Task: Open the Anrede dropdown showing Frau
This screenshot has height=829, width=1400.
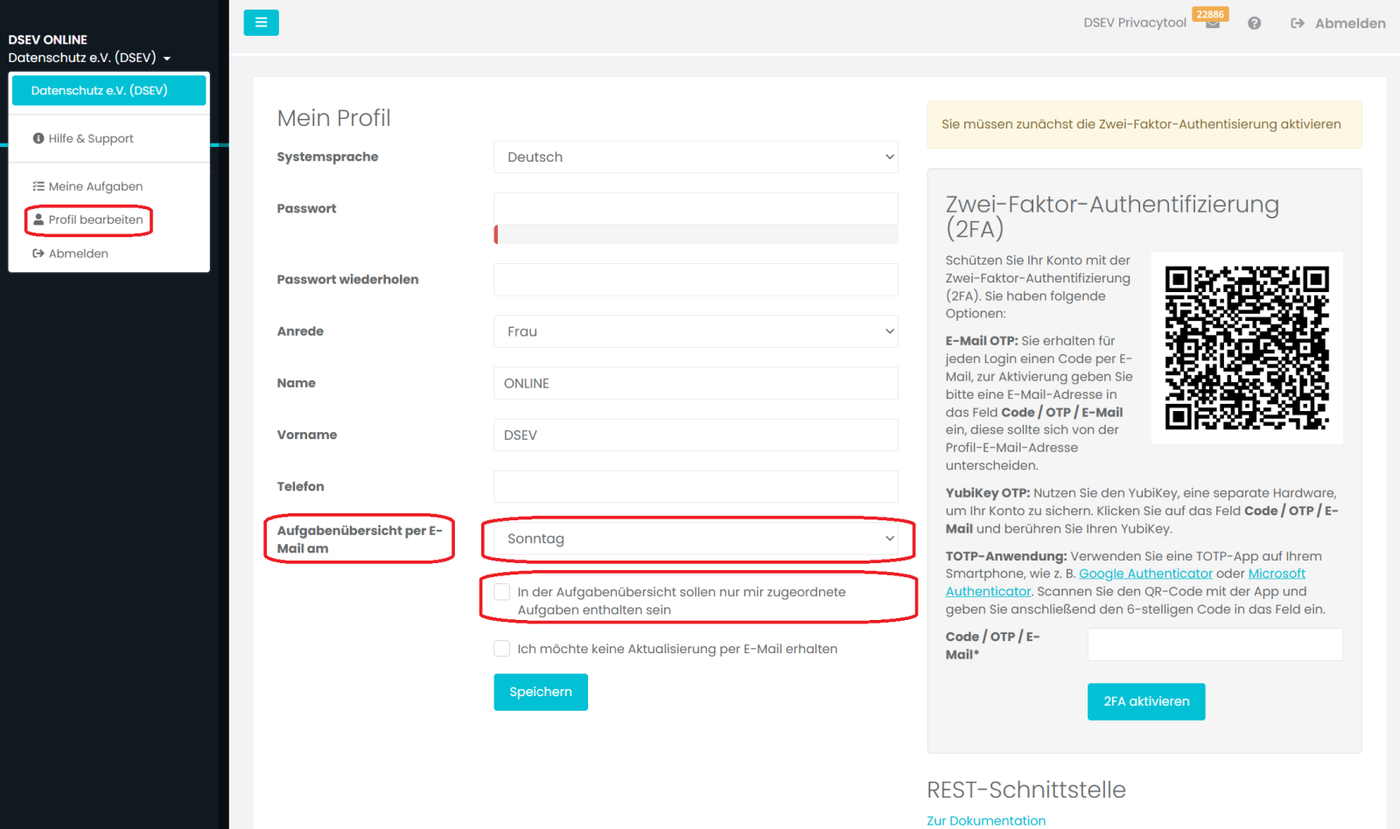Action: coord(696,331)
